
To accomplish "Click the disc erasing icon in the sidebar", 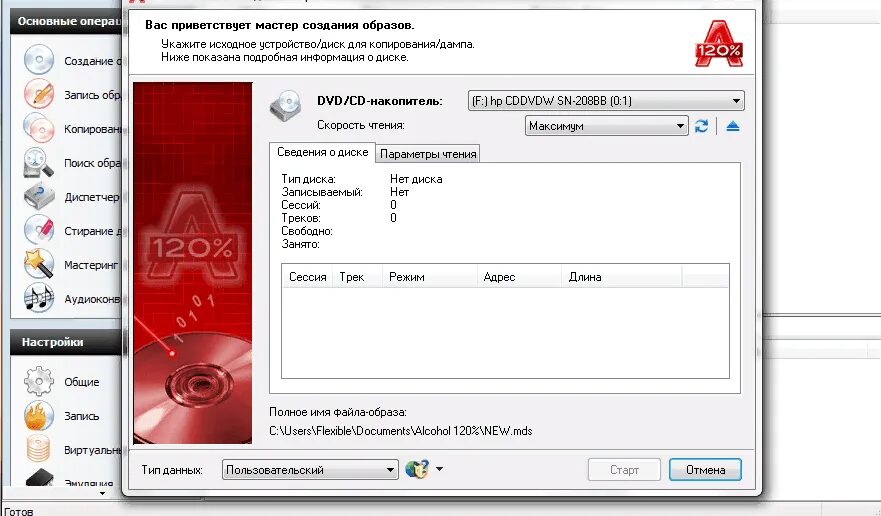I will (39, 230).
